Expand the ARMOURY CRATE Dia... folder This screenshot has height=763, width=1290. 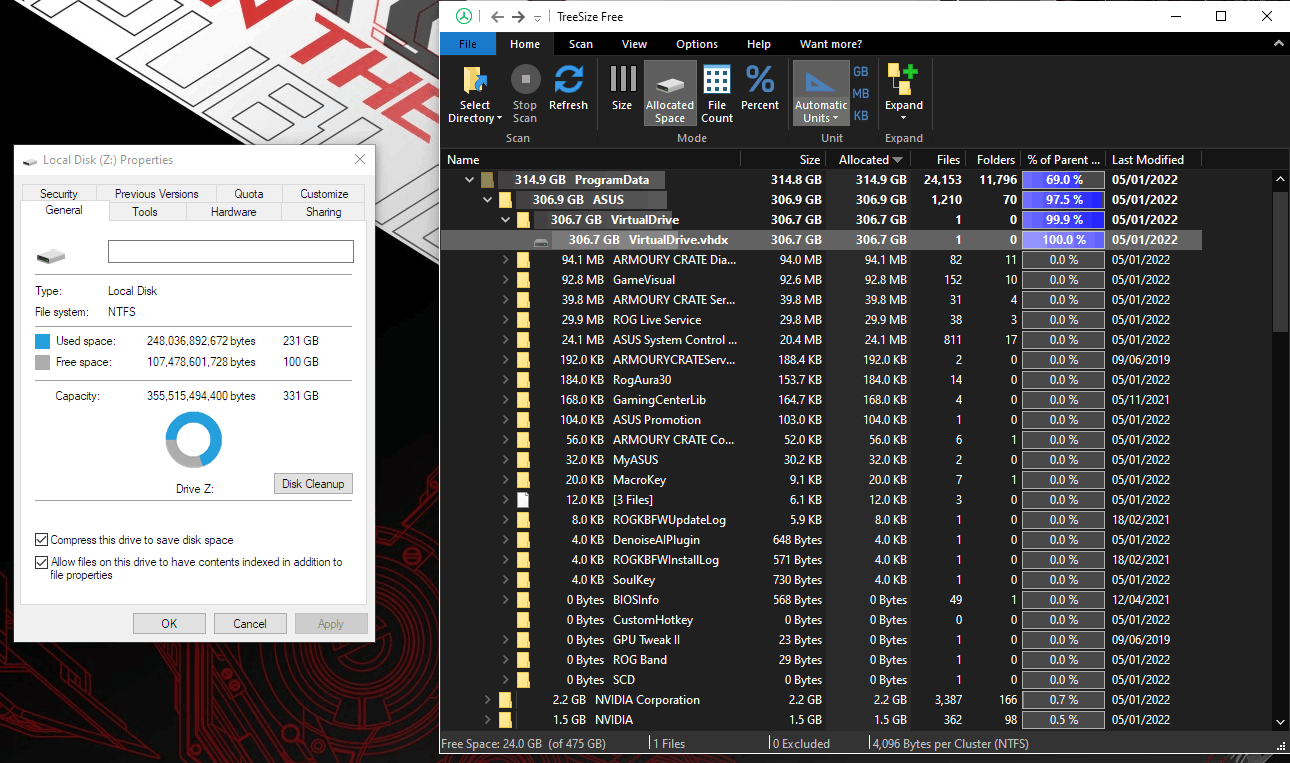505,260
